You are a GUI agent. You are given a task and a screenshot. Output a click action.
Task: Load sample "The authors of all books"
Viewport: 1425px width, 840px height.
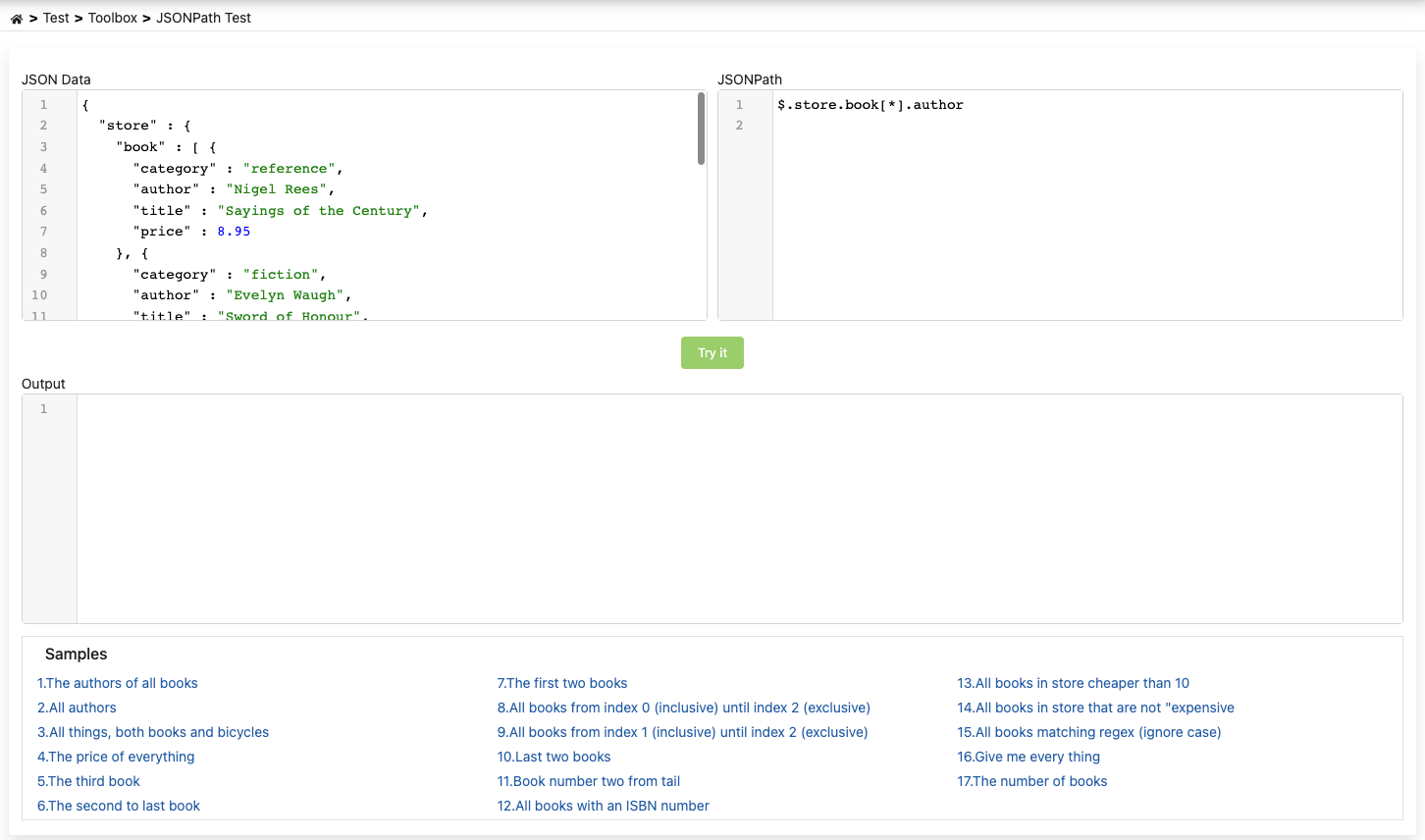click(x=118, y=683)
